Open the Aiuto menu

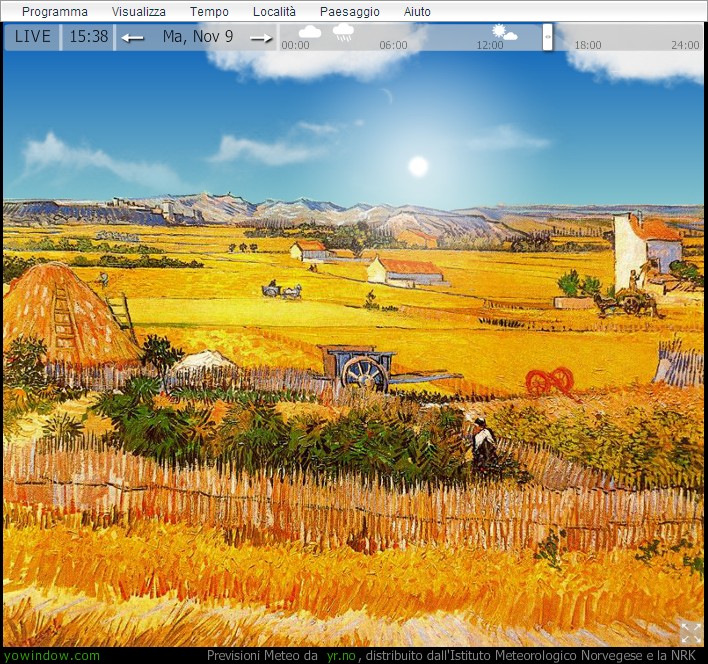click(417, 11)
